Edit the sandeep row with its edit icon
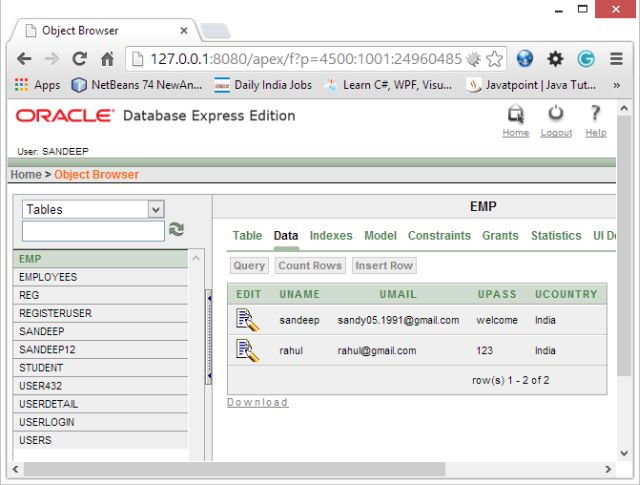640x485 pixels. click(248, 320)
